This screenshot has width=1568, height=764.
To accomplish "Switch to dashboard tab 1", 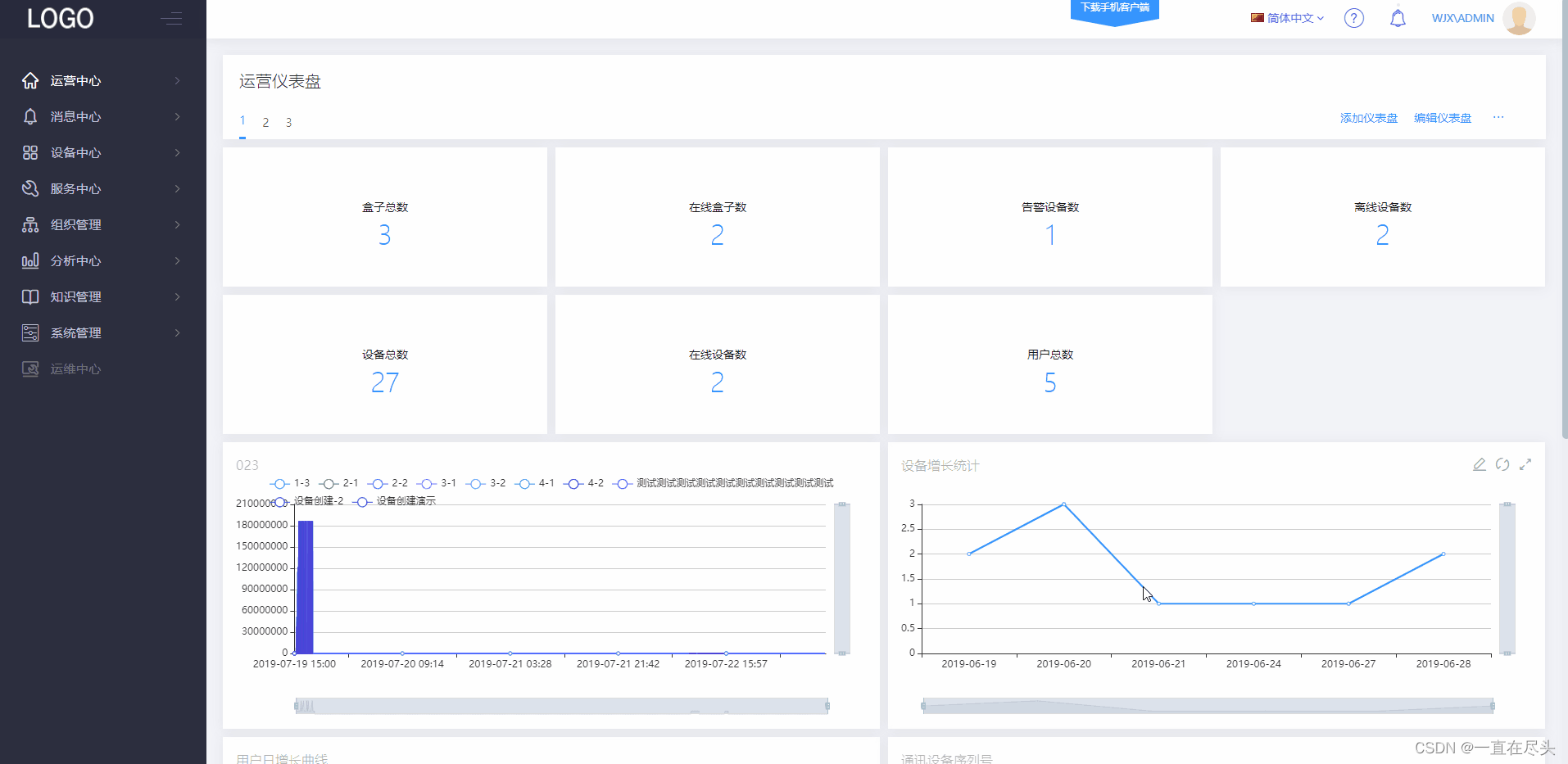I will click(x=242, y=121).
